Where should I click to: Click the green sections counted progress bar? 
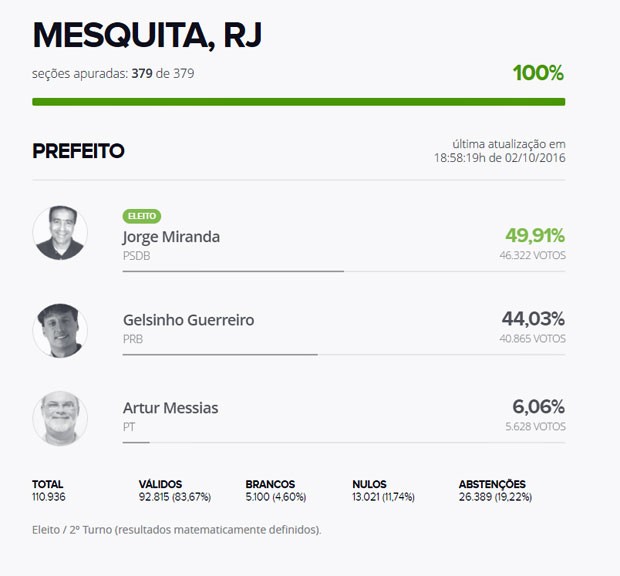point(299,102)
